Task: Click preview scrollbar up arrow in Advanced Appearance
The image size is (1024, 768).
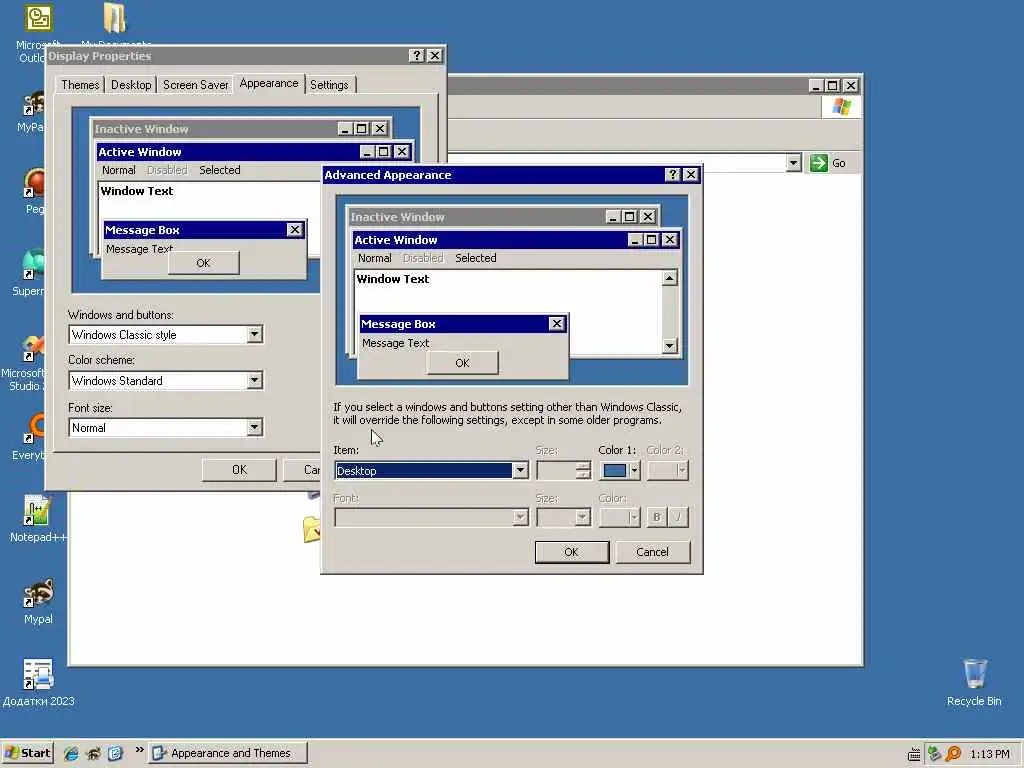Action: click(669, 279)
